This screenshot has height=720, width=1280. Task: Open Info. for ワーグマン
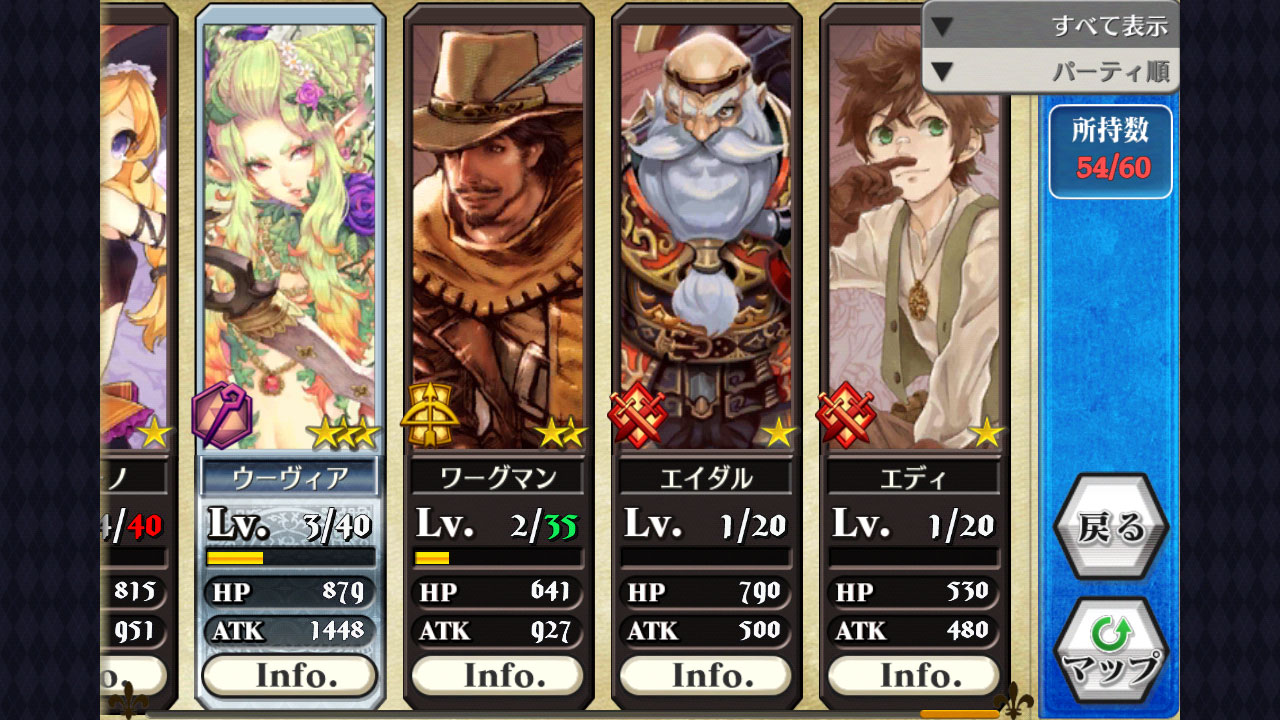tap(498, 676)
